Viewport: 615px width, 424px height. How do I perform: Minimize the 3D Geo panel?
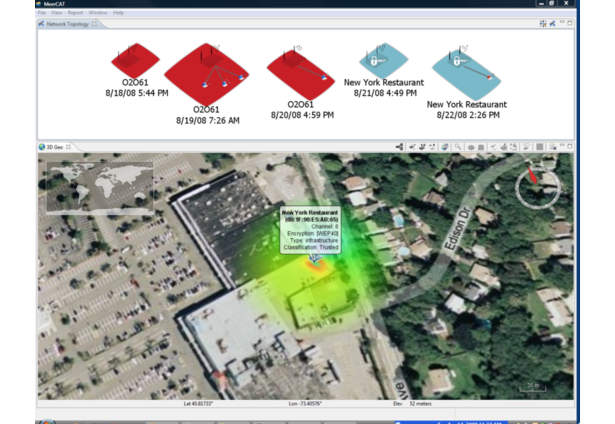tap(562, 146)
